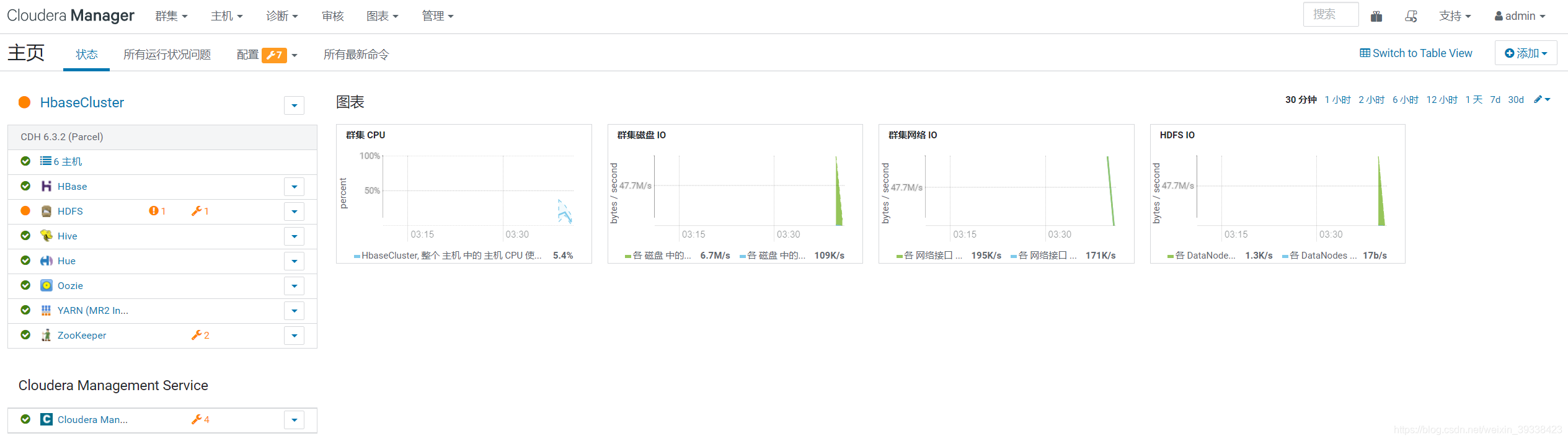Select the 30 分钟 time range

click(1301, 100)
